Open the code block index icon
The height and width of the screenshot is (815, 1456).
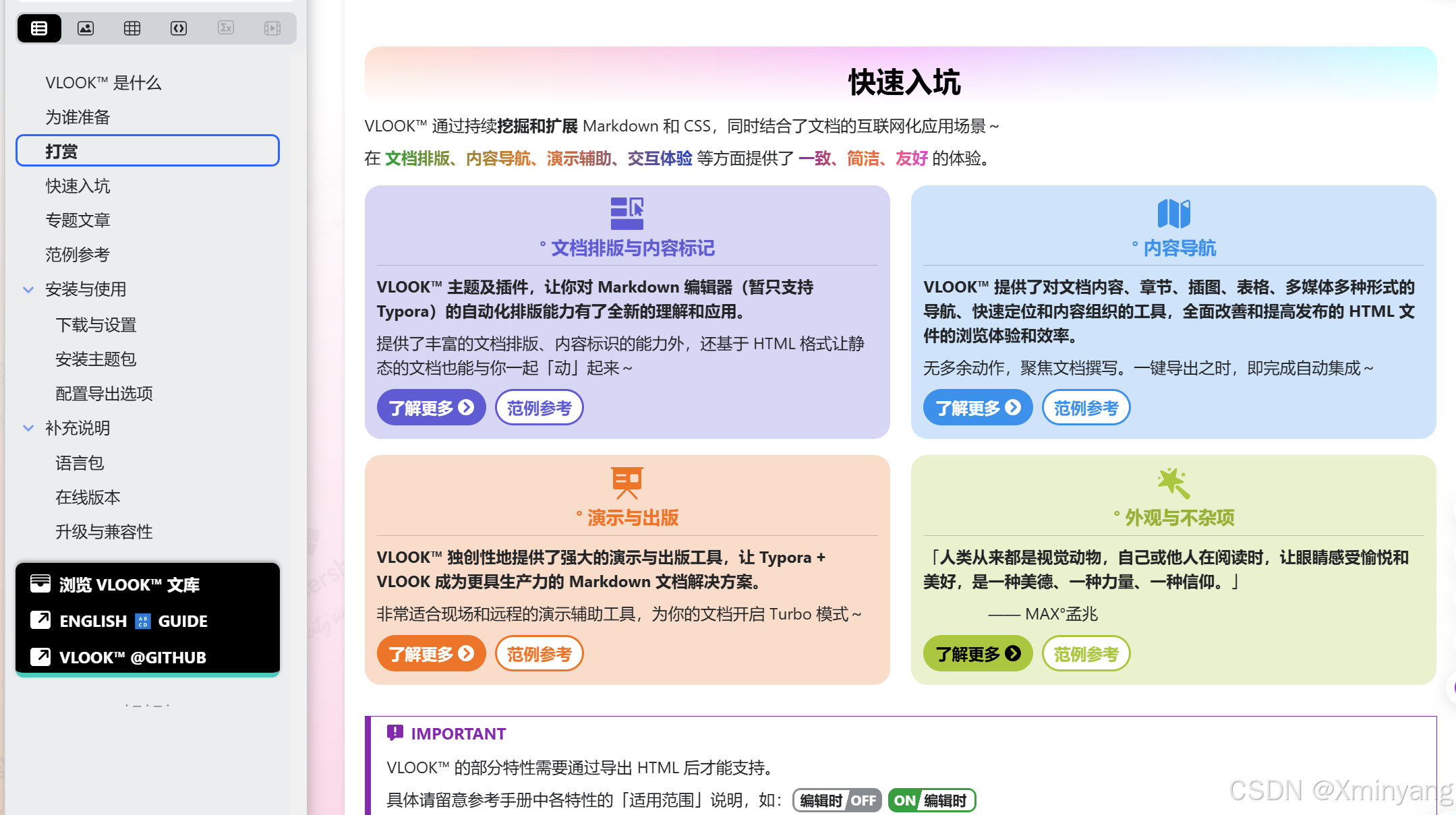(179, 28)
